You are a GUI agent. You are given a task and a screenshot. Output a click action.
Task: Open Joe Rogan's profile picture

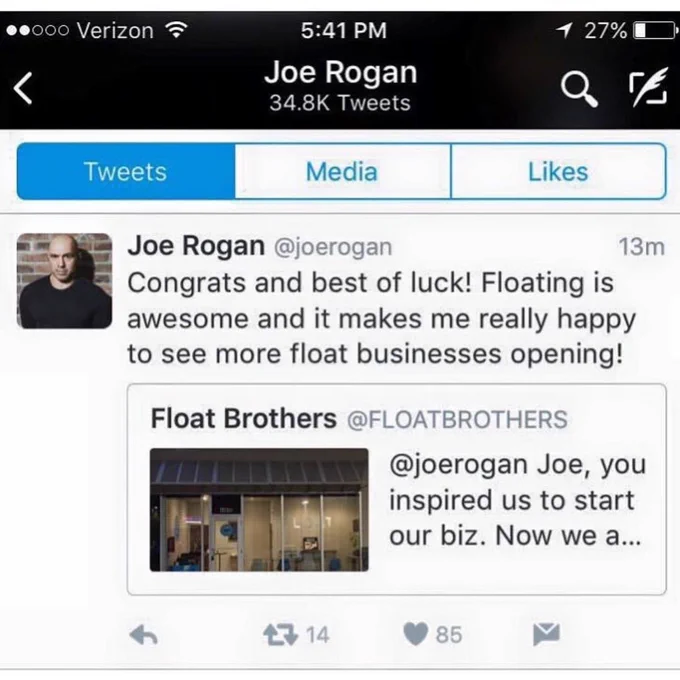click(x=64, y=281)
